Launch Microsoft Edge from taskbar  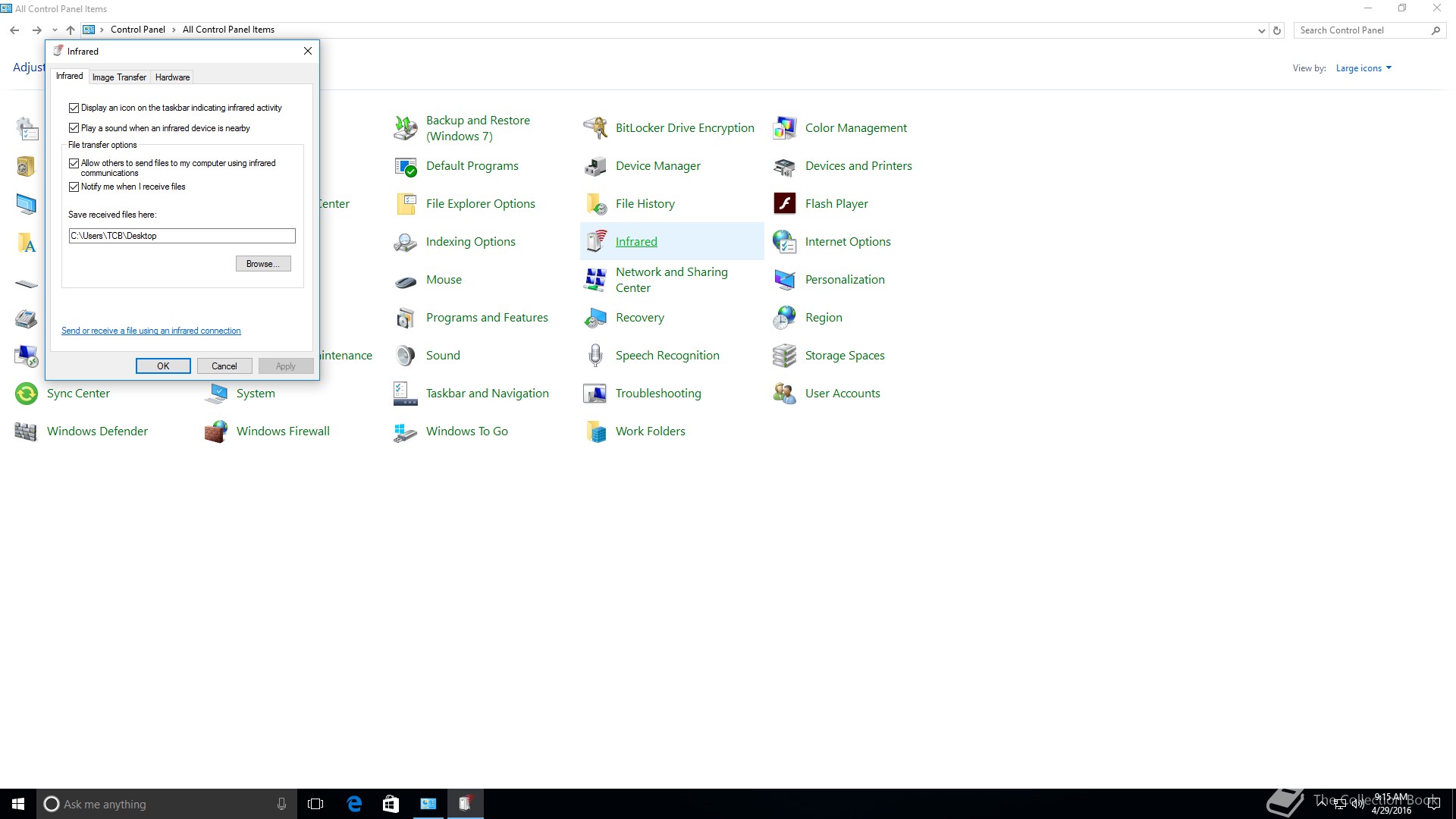tap(354, 804)
